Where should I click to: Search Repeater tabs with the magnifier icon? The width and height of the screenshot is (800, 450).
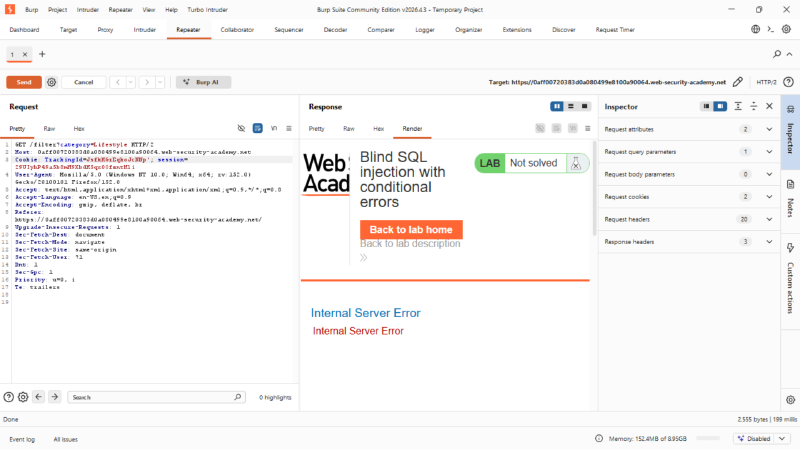click(777, 54)
